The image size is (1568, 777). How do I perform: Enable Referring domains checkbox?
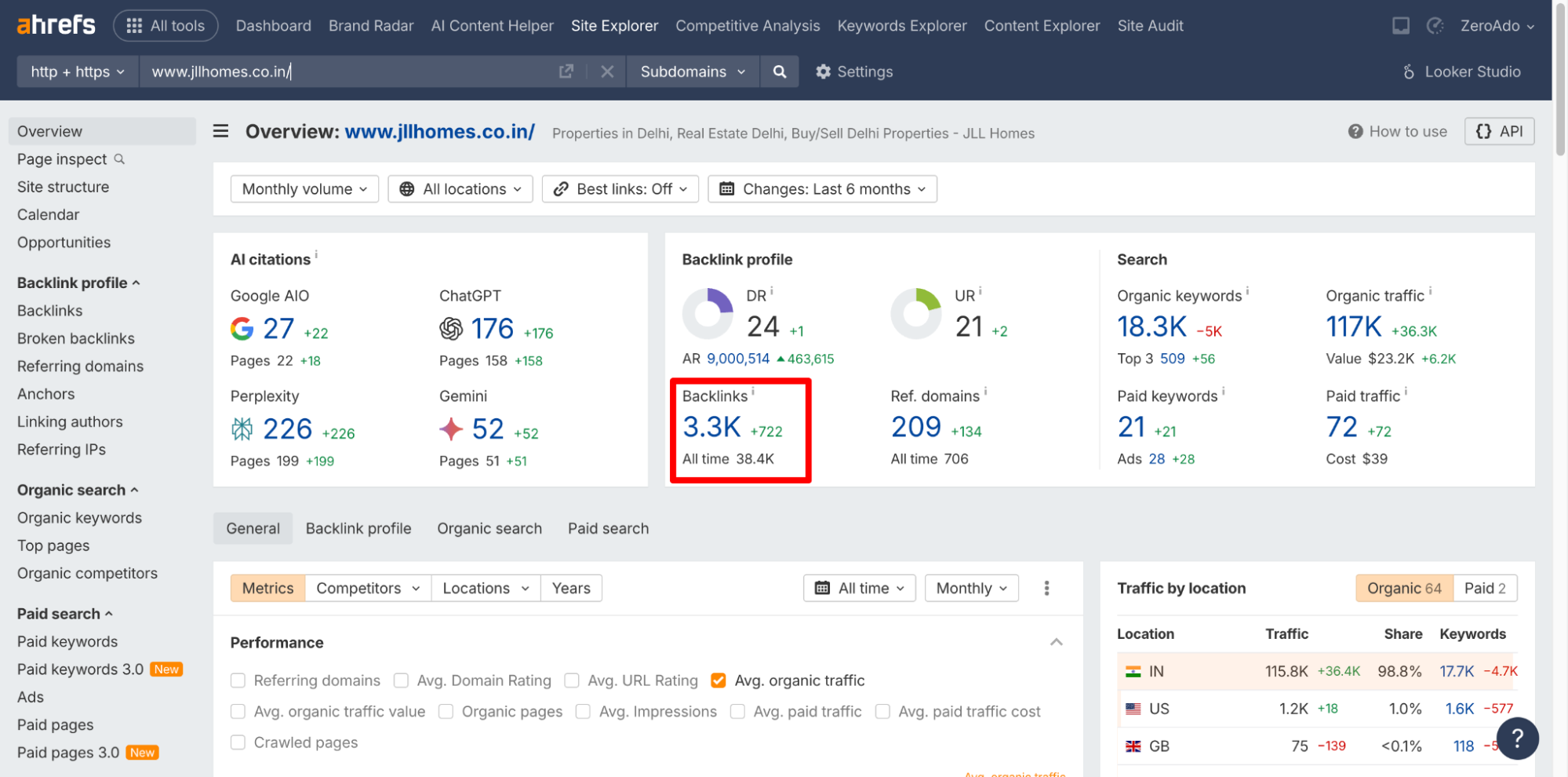238,680
